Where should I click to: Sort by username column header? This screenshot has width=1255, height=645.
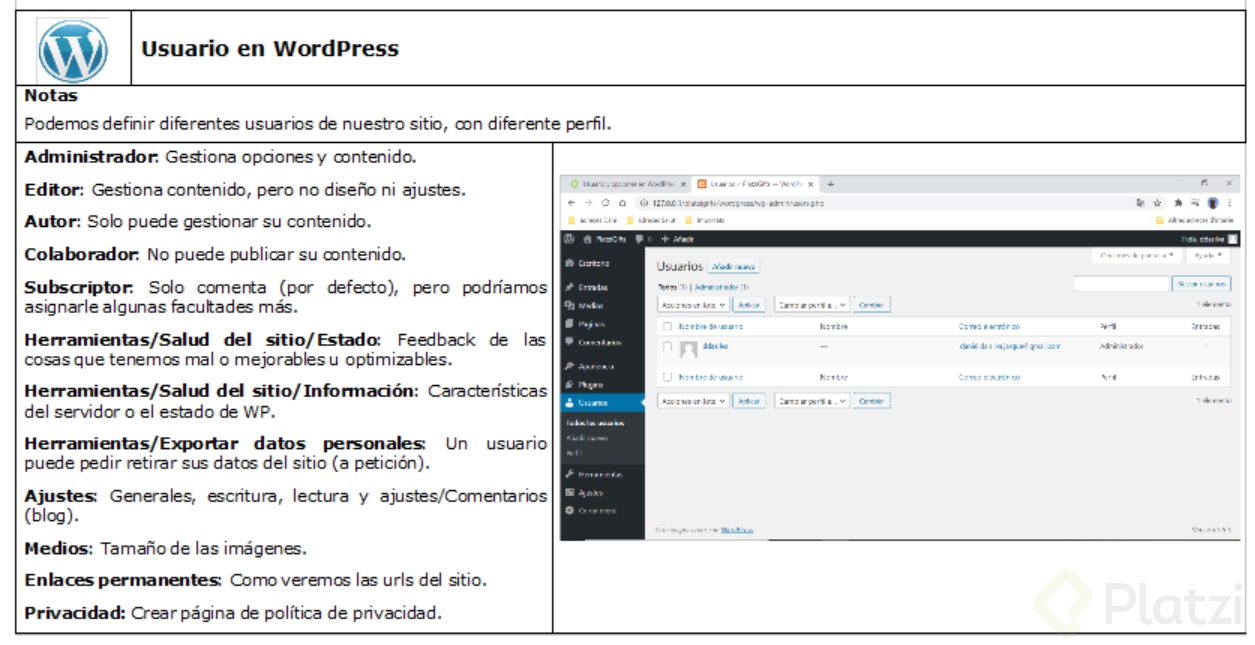[x=710, y=326]
